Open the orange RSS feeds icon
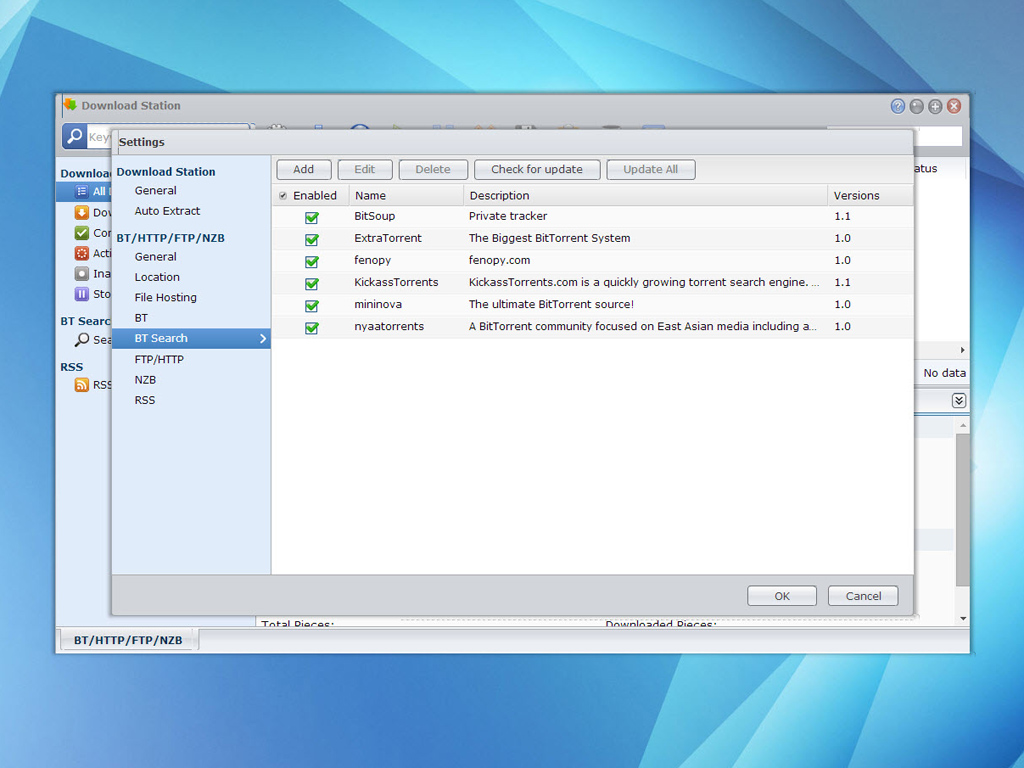1024x768 pixels. point(82,385)
